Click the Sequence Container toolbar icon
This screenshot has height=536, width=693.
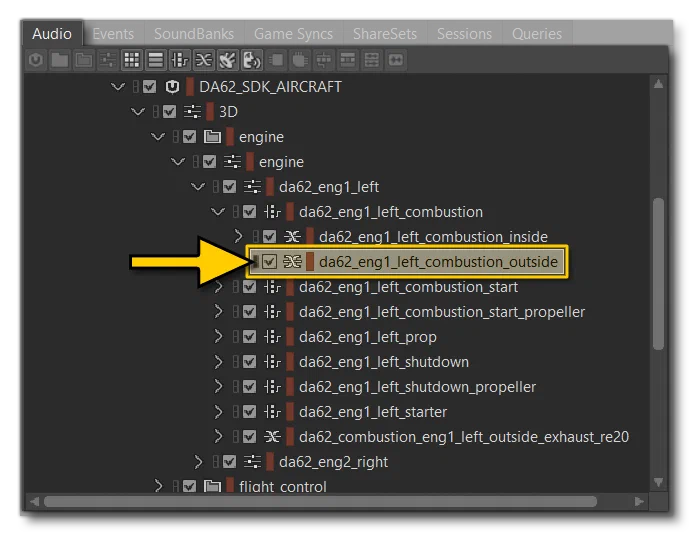click(156, 60)
